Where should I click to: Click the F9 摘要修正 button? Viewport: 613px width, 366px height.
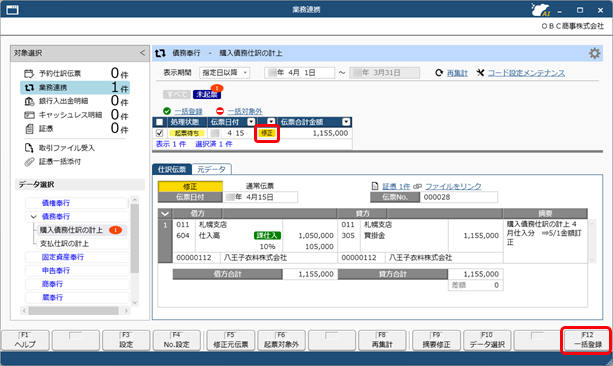click(x=436, y=340)
